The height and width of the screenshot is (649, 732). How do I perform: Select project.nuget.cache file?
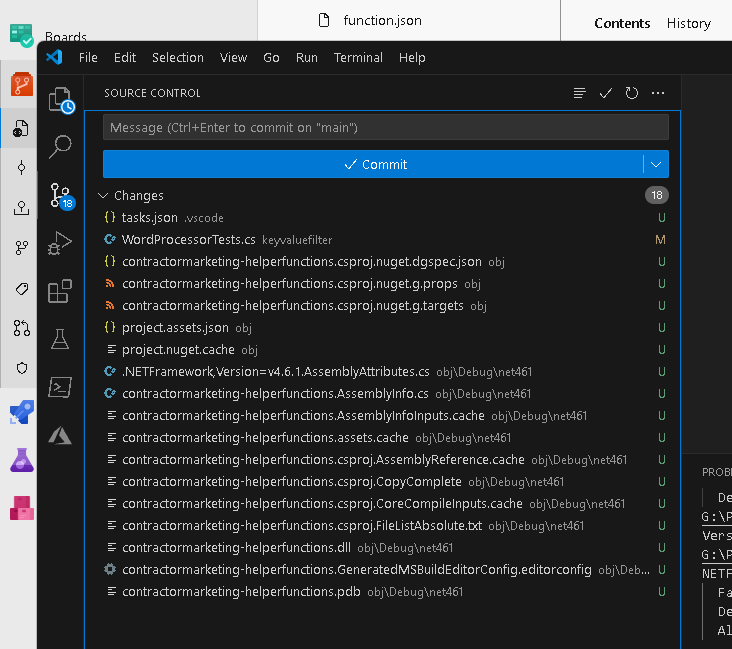point(383,350)
